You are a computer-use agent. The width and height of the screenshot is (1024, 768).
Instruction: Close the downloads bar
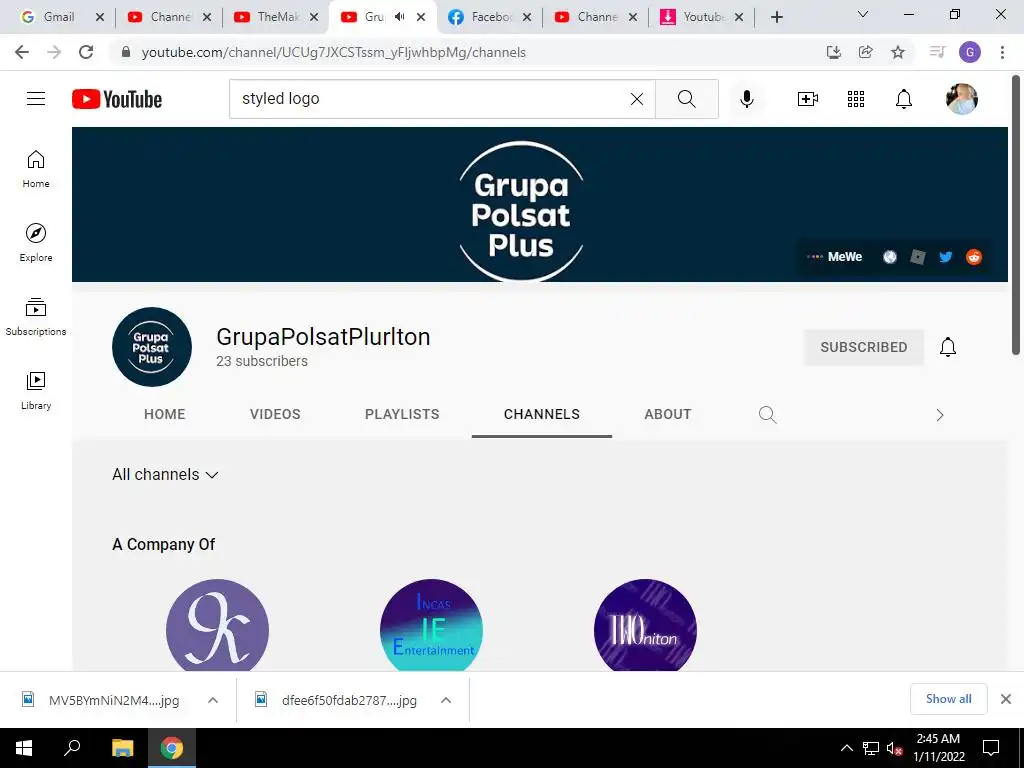point(1006,699)
